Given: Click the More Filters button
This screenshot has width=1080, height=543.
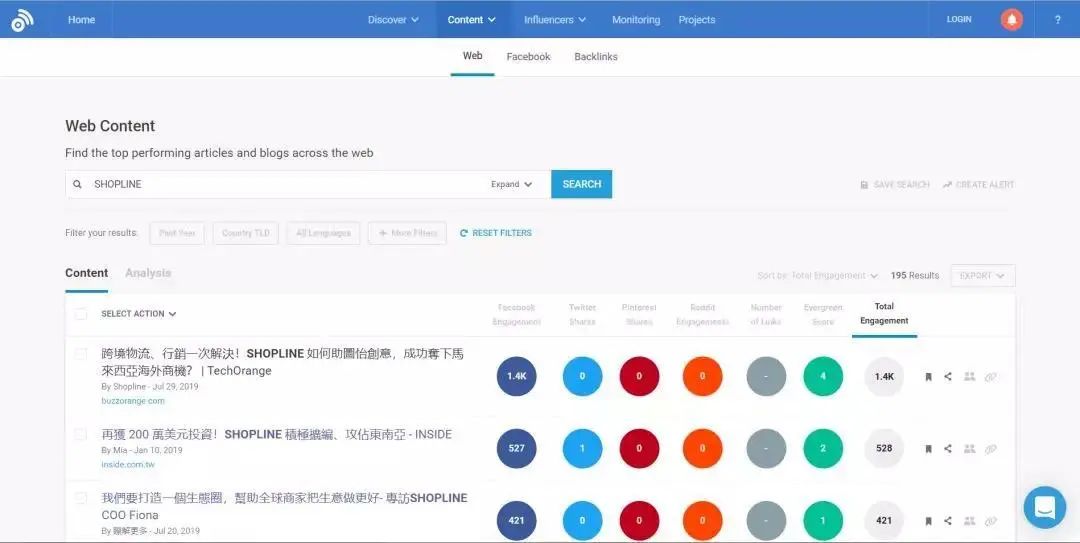Looking at the screenshot, I should pos(407,233).
